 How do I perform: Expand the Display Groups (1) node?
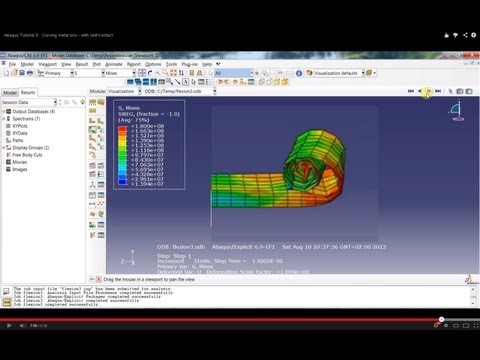[x=4, y=148]
